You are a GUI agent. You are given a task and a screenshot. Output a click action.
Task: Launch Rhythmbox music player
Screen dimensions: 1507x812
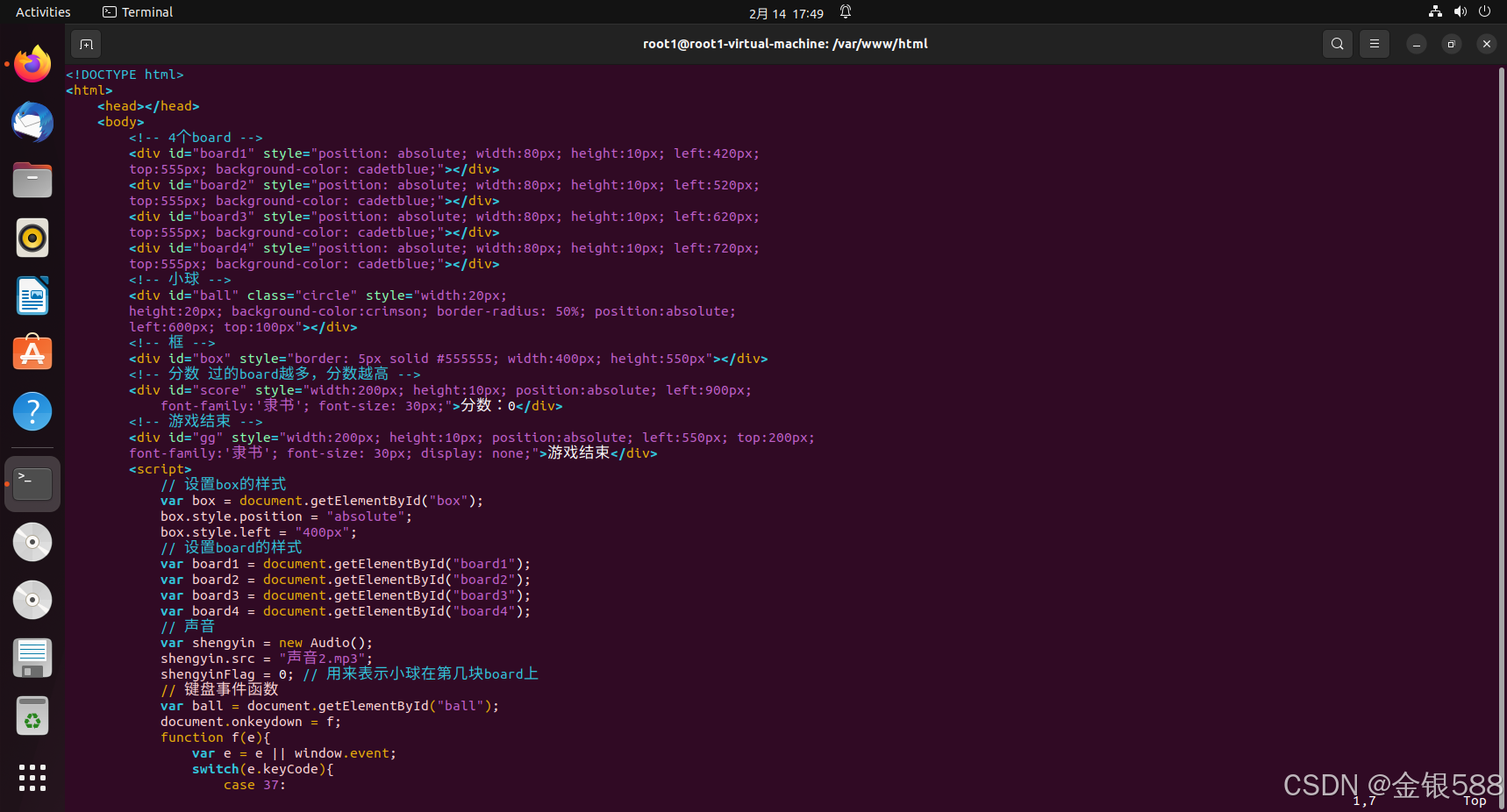point(32,238)
